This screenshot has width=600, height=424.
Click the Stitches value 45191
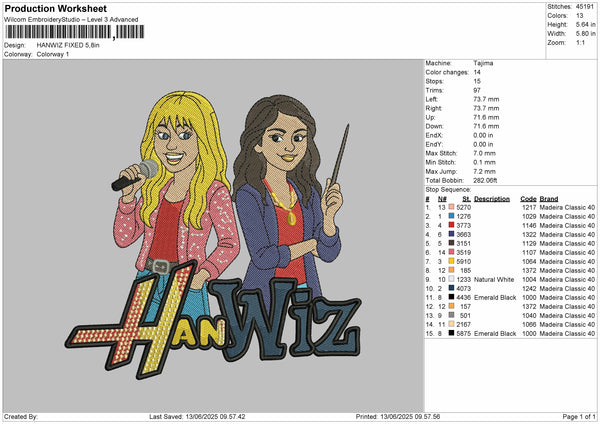(585, 7)
